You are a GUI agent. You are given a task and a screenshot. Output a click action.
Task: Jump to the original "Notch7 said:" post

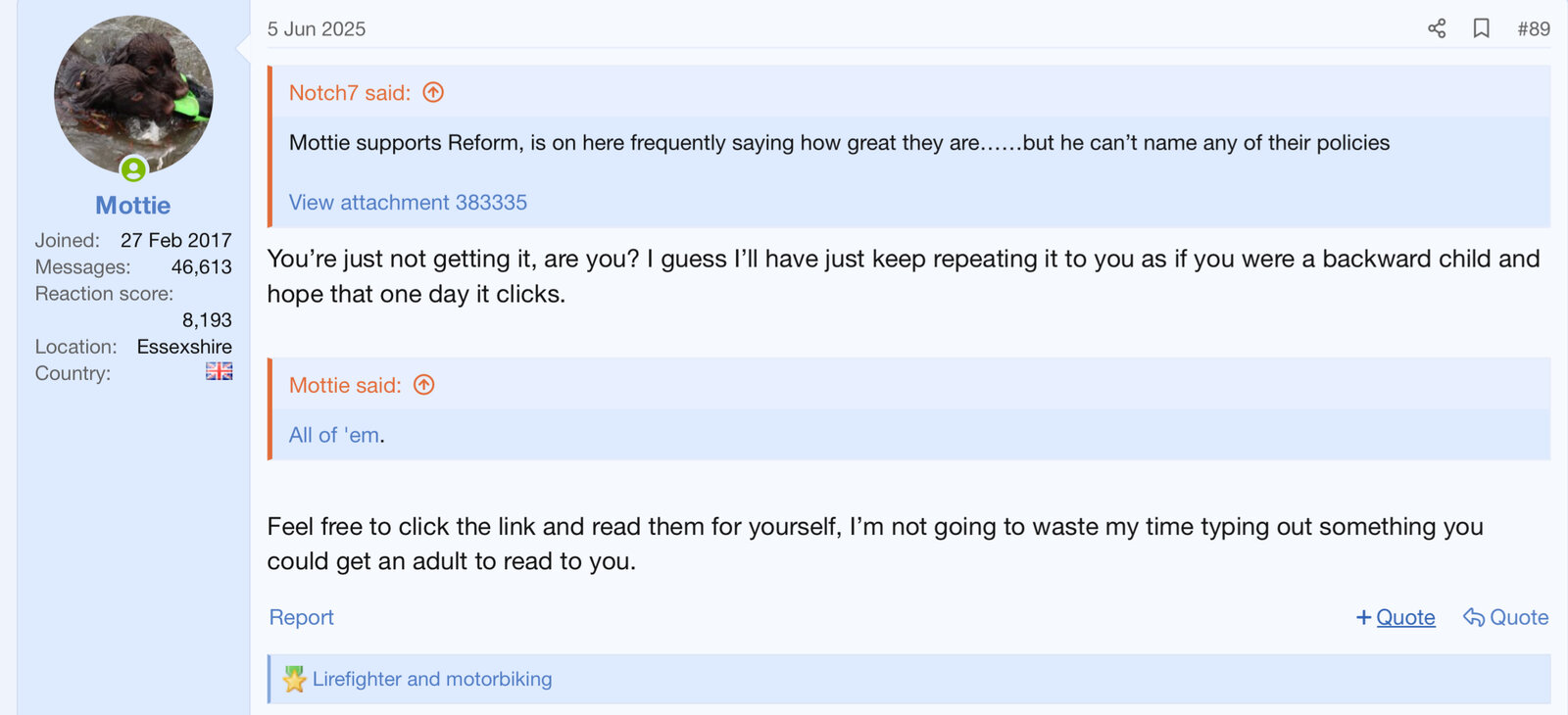349,93
